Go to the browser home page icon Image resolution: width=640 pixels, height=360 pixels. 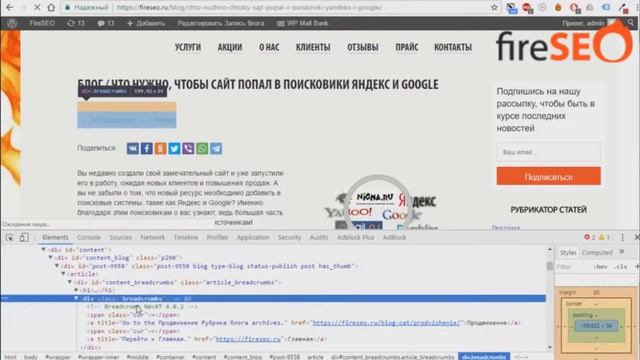[51, 7]
